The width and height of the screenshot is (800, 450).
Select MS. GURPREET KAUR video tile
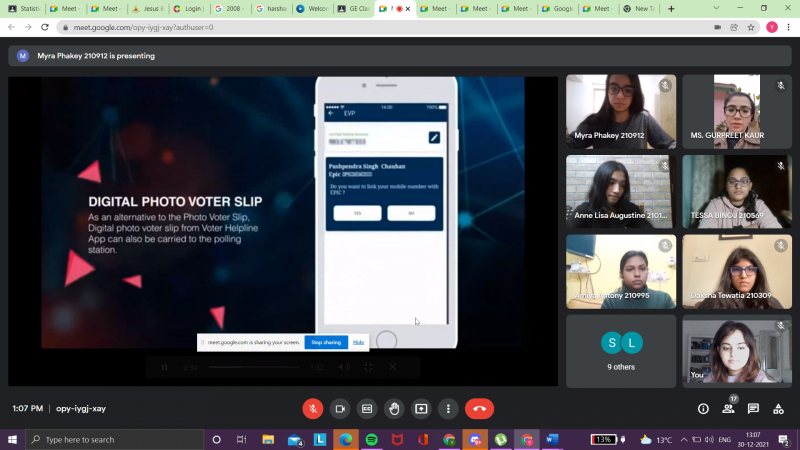pyautogui.click(x=737, y=112)
